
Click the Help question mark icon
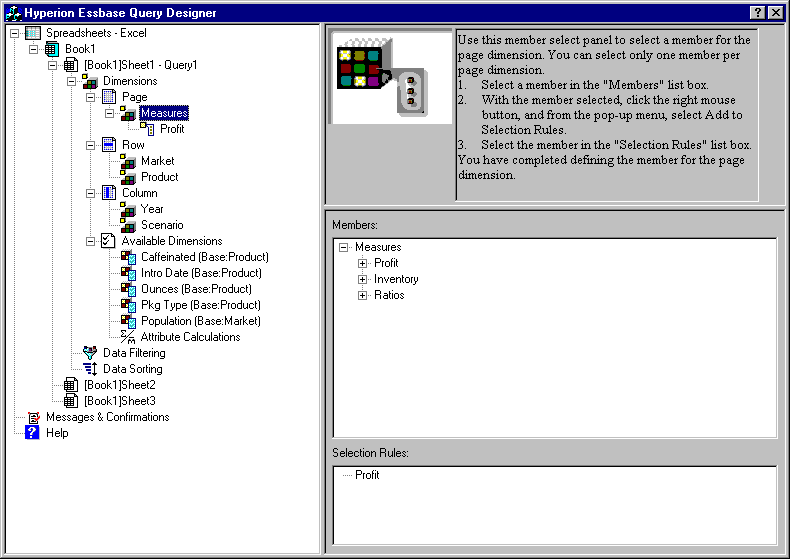coord(33,433)
